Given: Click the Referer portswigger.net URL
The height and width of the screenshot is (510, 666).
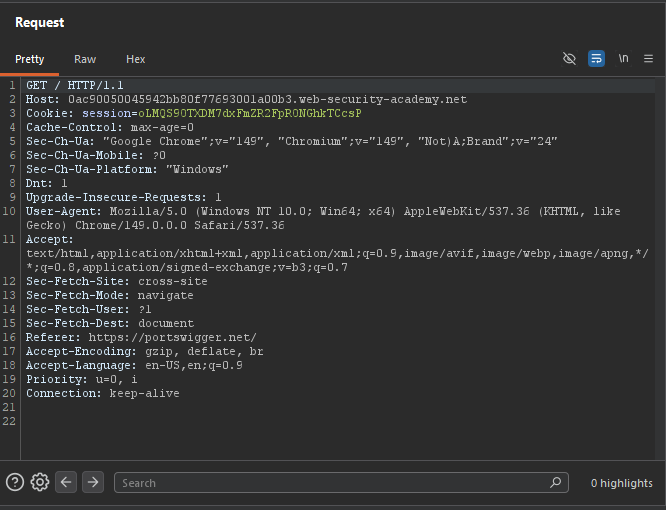Looking at the screenshot, I should tap(172, 338).
